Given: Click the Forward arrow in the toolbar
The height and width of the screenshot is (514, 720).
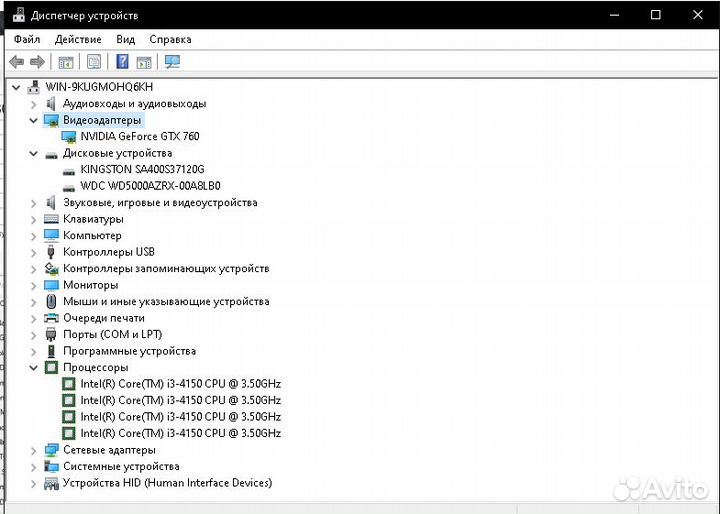Looking at the screenshot, I should tap(37, 62).
